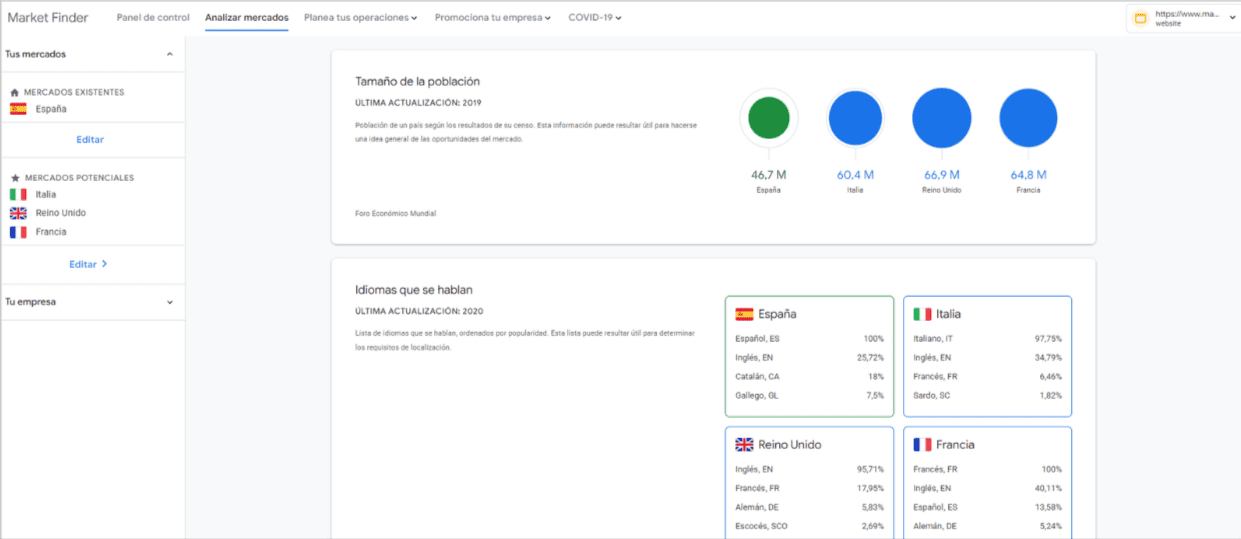The width and height of the screenshot is (1241, 539).
Task: Click the blue Reino Unido population circle
Action: [x=941, y=118]
